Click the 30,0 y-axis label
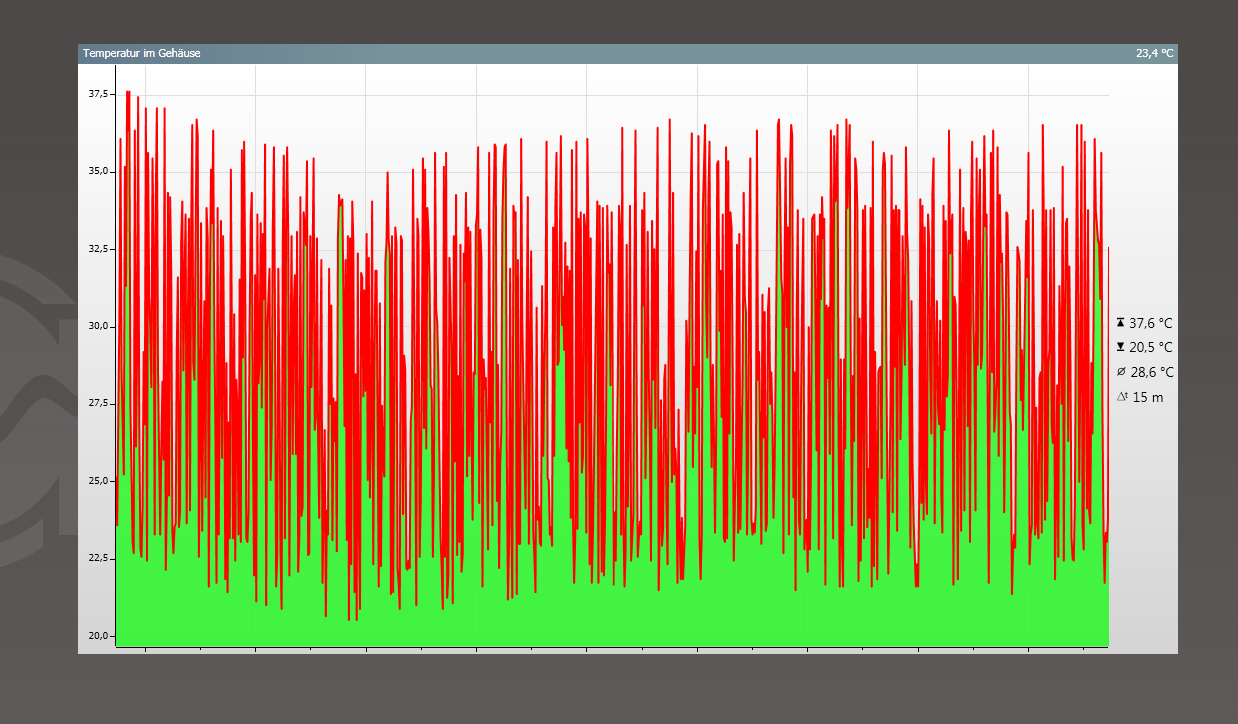The width and height of the screenshot is (1238, 724). (98, 326)
